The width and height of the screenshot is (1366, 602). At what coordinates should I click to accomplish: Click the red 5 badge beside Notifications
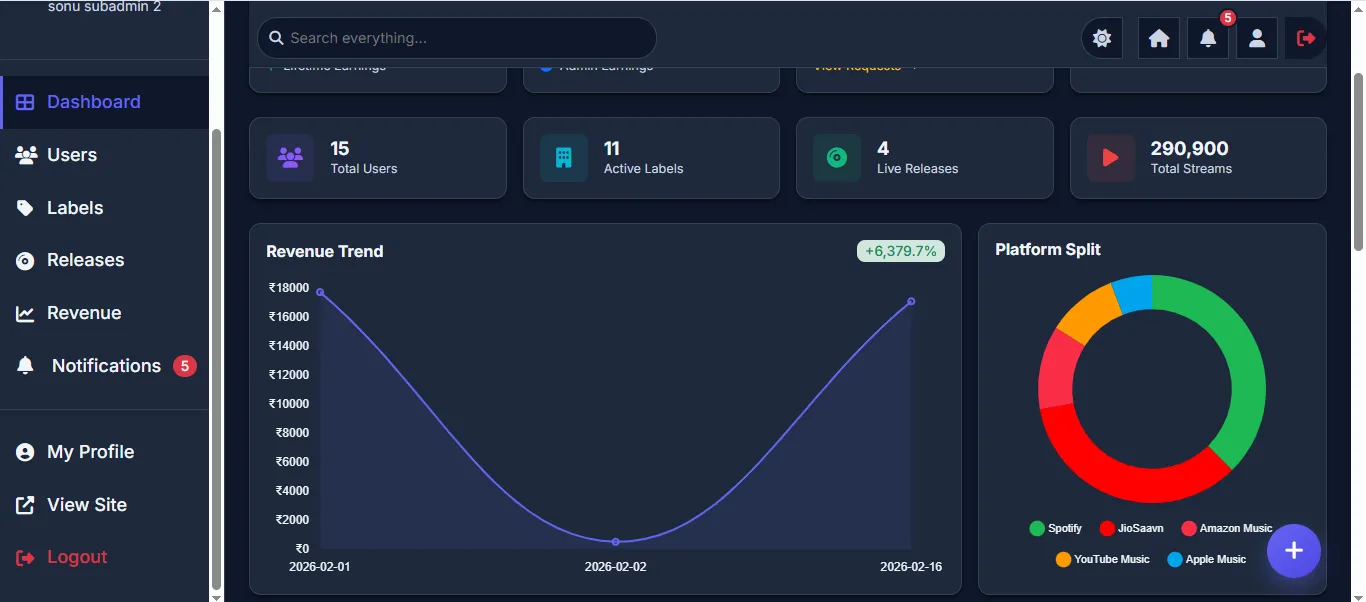[x=184, y=366]
